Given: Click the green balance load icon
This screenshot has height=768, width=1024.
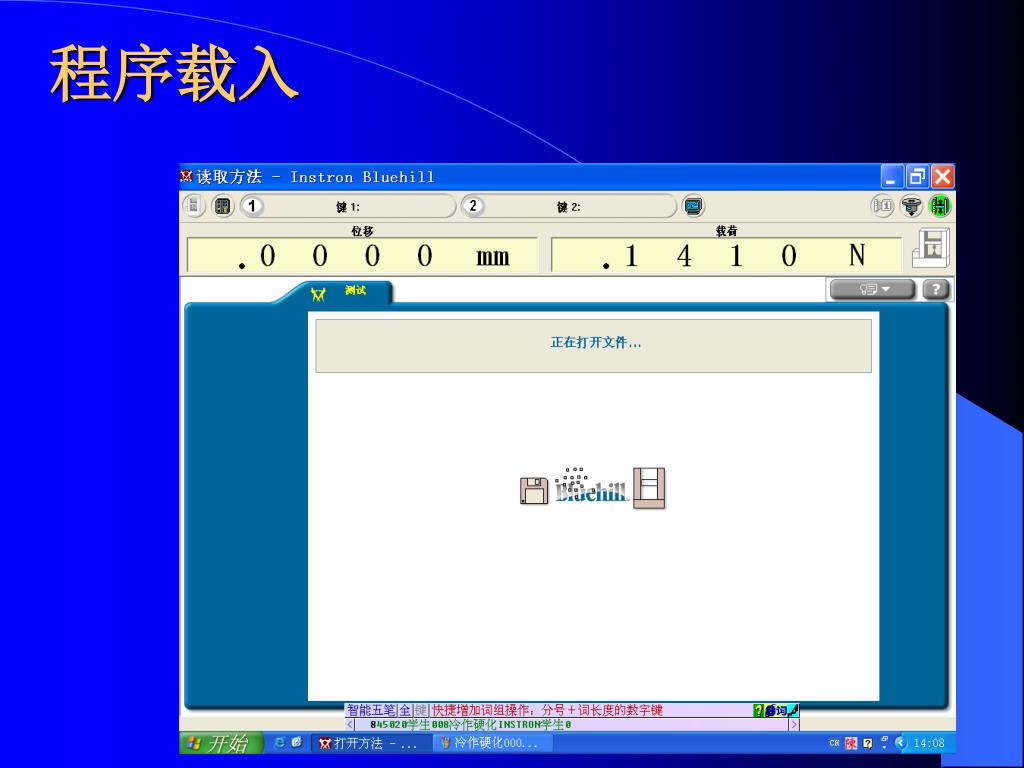Looking at the screenshot, I should [940, 206].
